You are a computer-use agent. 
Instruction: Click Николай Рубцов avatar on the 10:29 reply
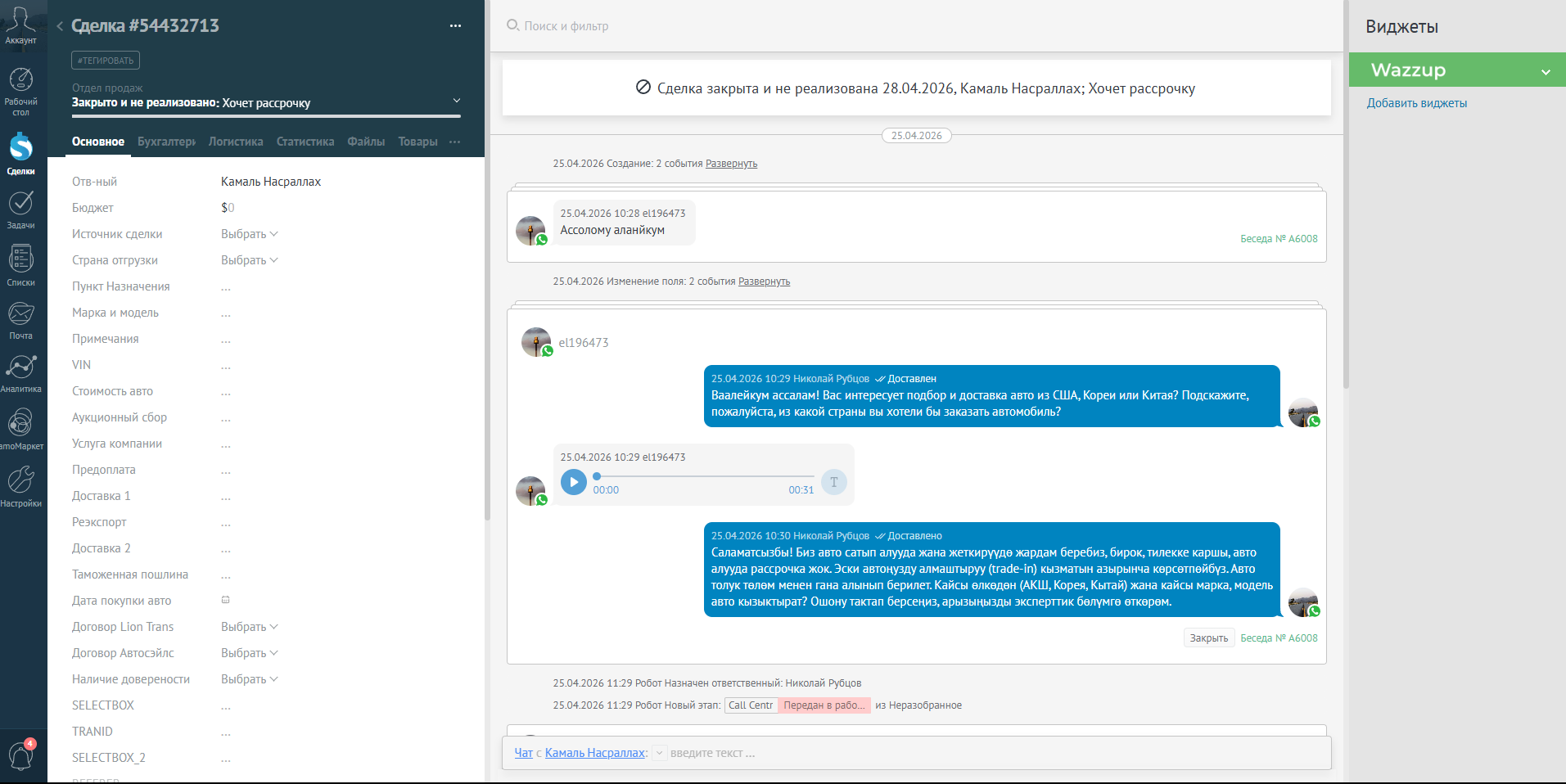1303,412
